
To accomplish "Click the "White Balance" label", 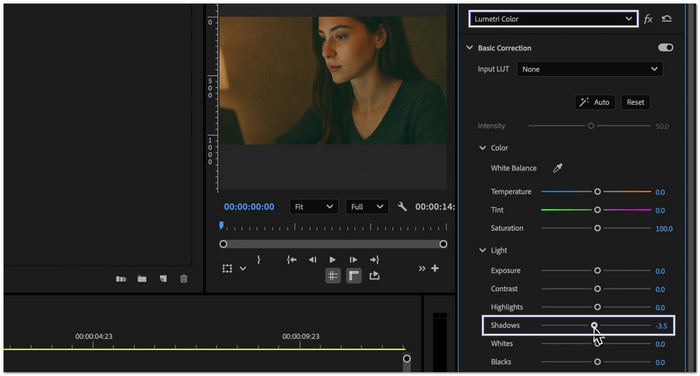I will point(513,168).
